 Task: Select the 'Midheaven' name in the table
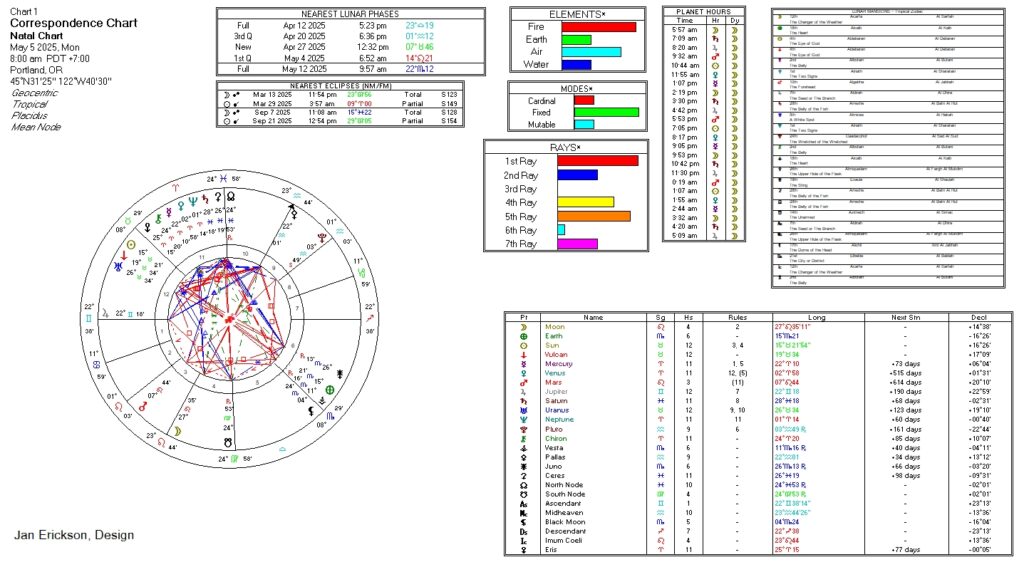point(563,513)
